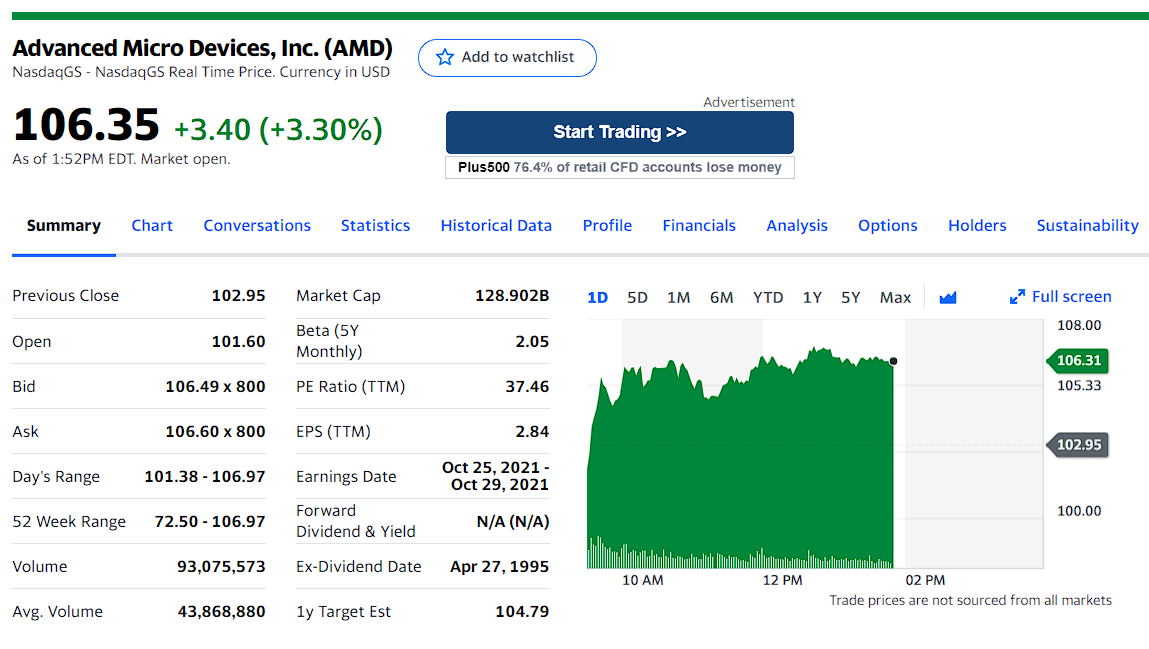Viewport: 1149px width, 649px height.
Task: Click the 102.95 previous close marker on chart
Action: (1077, 445)
